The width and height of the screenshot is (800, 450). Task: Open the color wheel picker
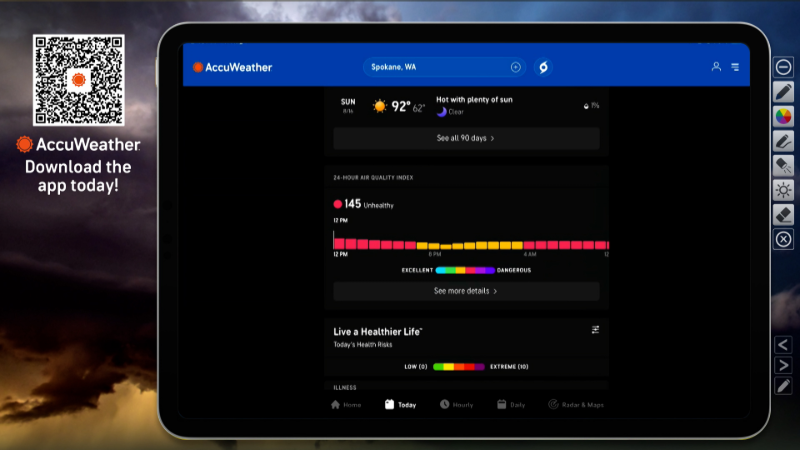tap(783, 116)
